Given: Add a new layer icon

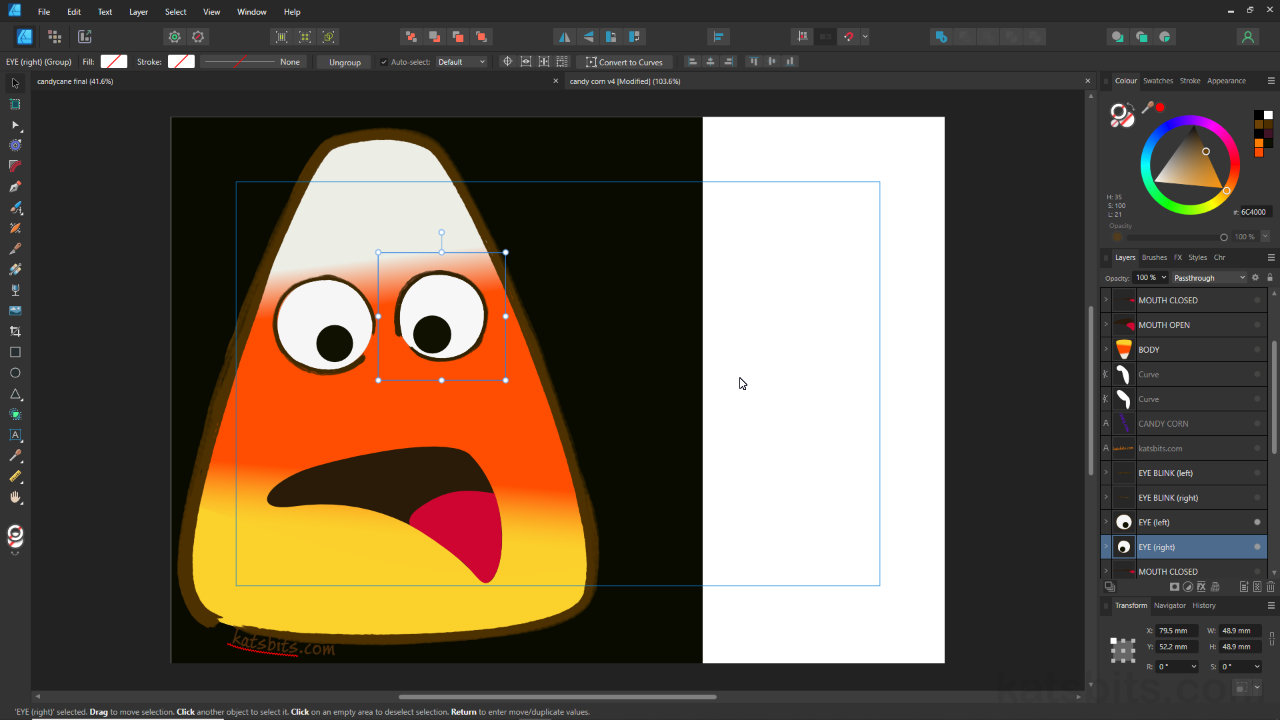Looking at the screenshot, I should coord(1243,587).
